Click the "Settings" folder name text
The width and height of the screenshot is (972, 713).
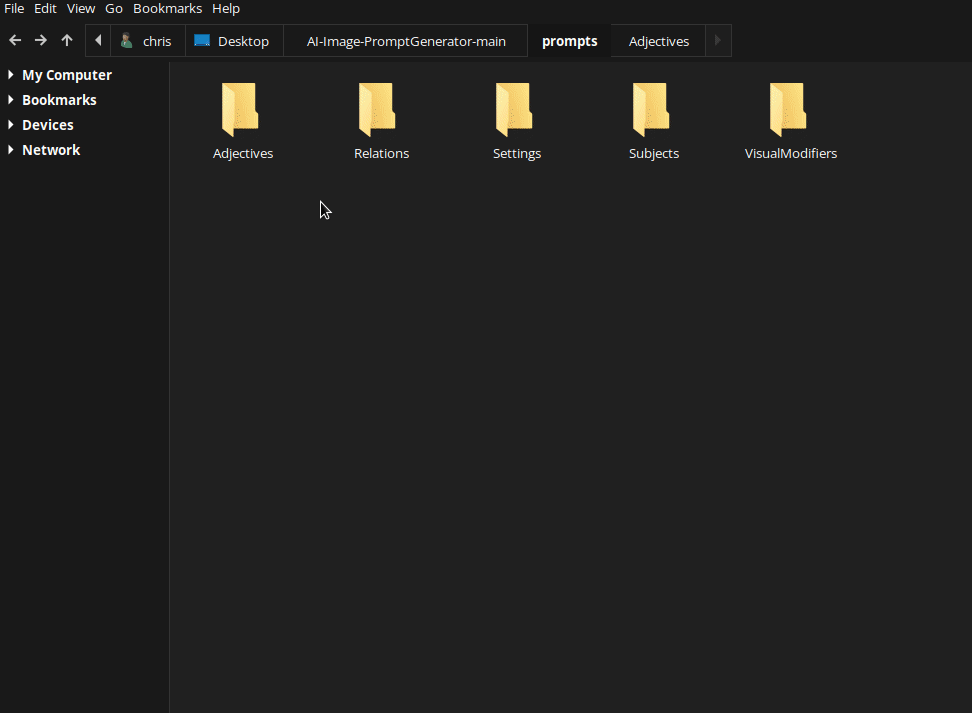pos(516,153)
